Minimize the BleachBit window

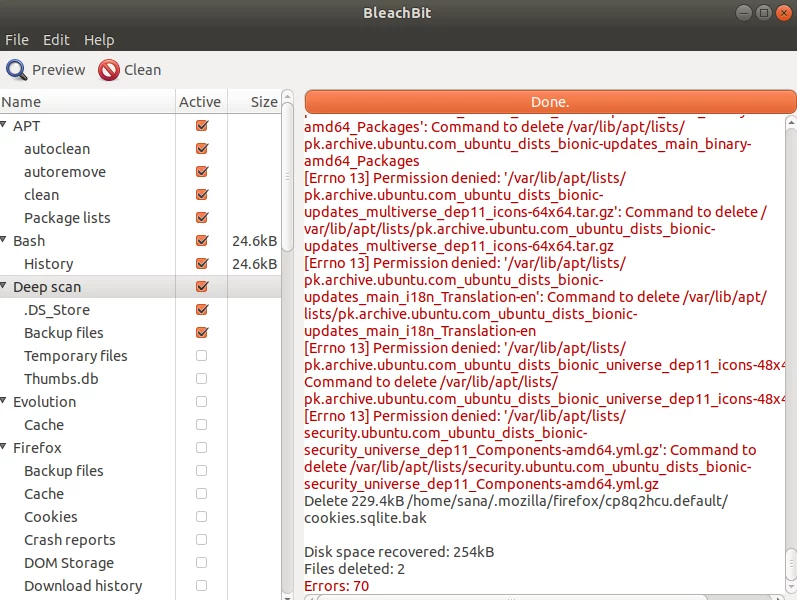click(744, 13)
